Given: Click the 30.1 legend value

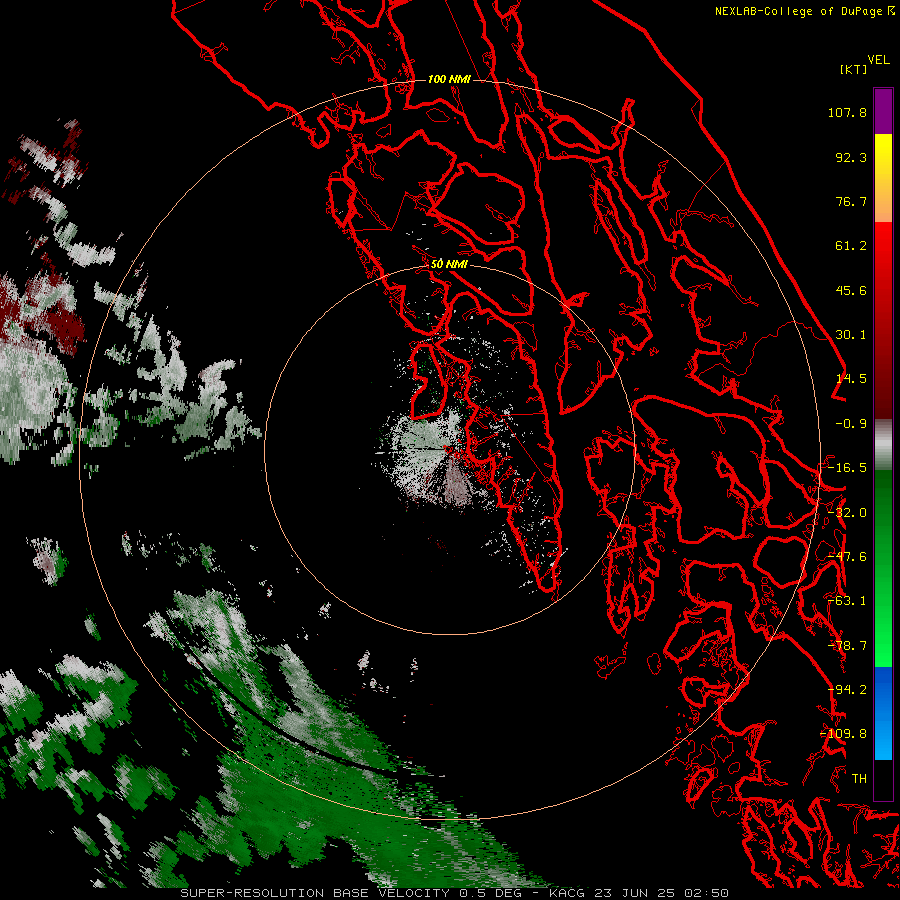Looking at the screenshot, I should point(851,335).
